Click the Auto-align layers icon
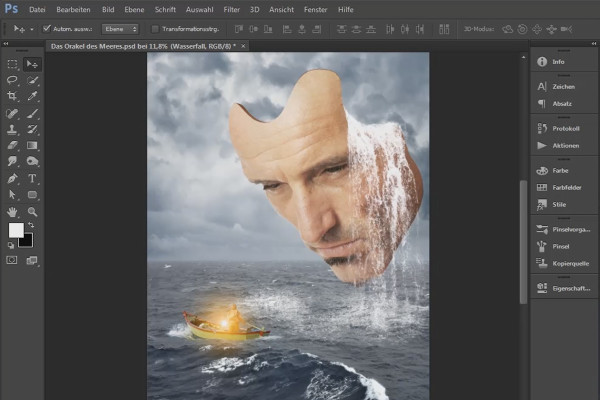The image size is (600, 400). pyautogui.click(x=444, y=29)
